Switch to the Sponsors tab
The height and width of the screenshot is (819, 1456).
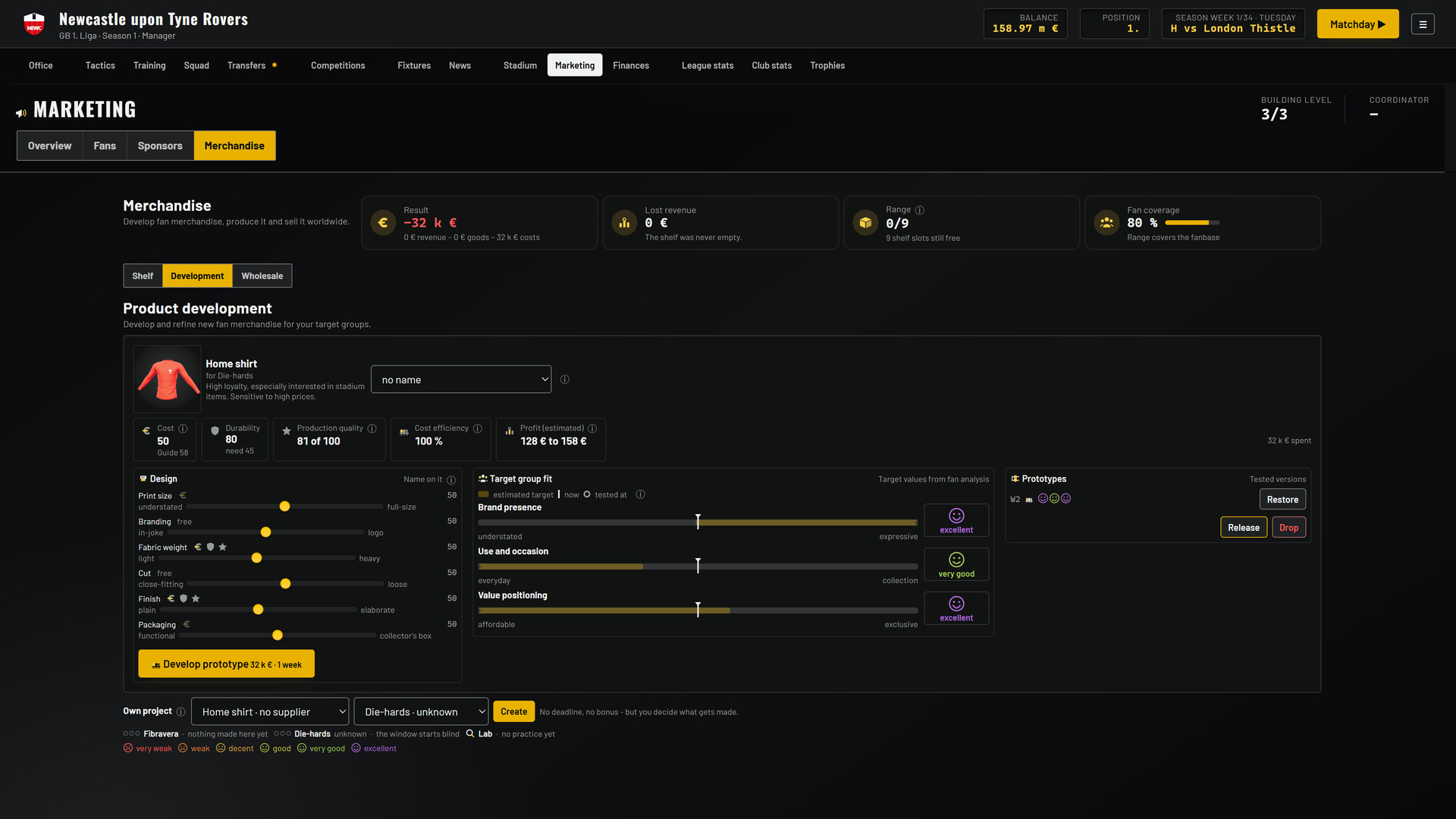pos(160,146)
